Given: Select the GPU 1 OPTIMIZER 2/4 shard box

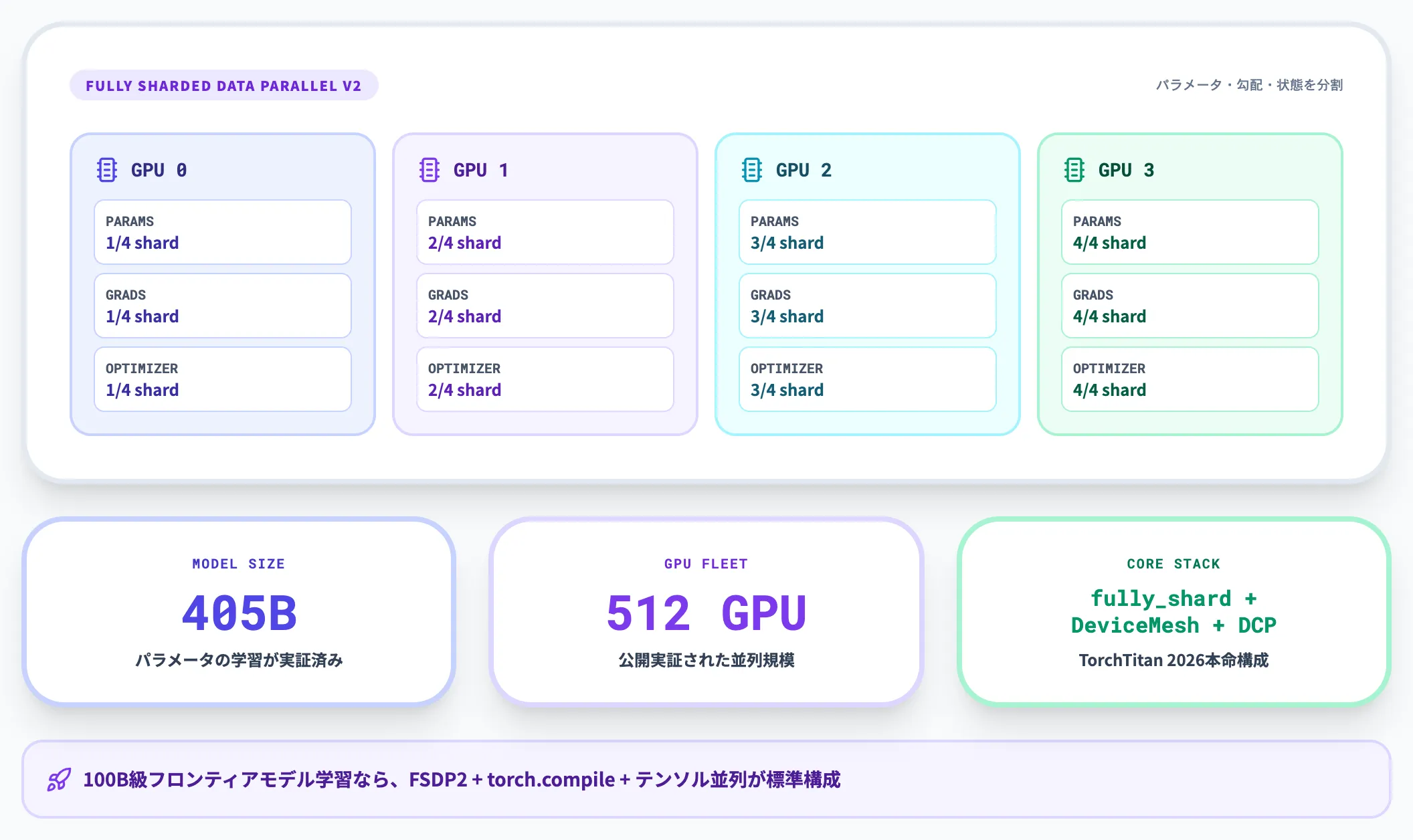Looking at the screenshot, I should coord(545,379).
